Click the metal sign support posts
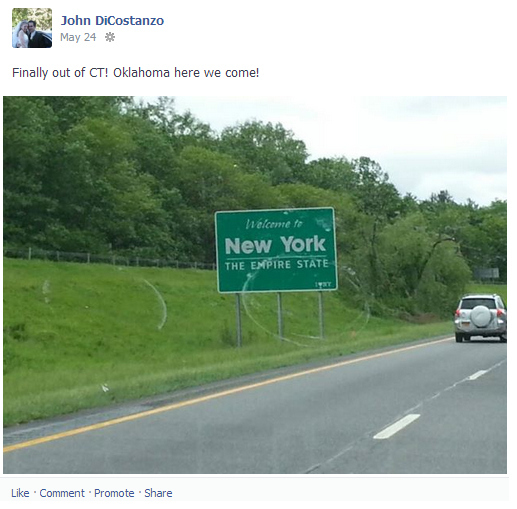This screenshot has height=509, width=517. tap(280, 317)
